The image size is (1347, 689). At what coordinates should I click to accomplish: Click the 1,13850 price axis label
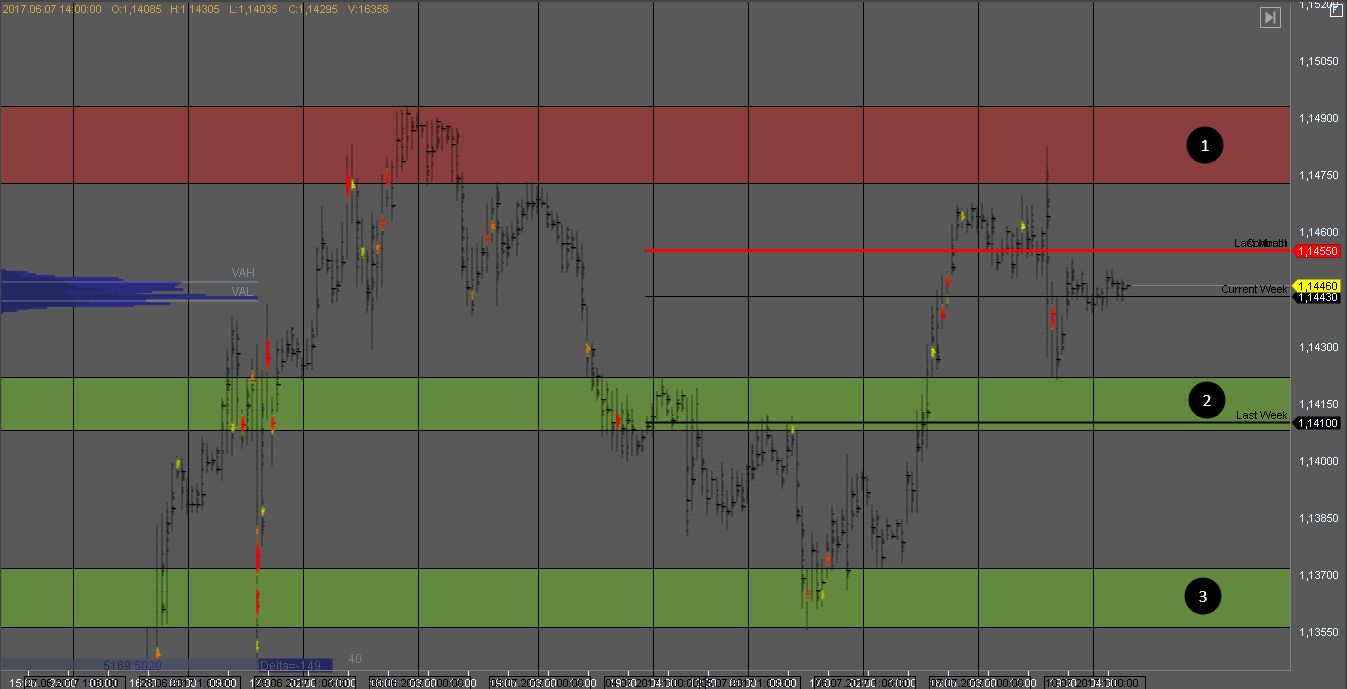pos(1318,518)
